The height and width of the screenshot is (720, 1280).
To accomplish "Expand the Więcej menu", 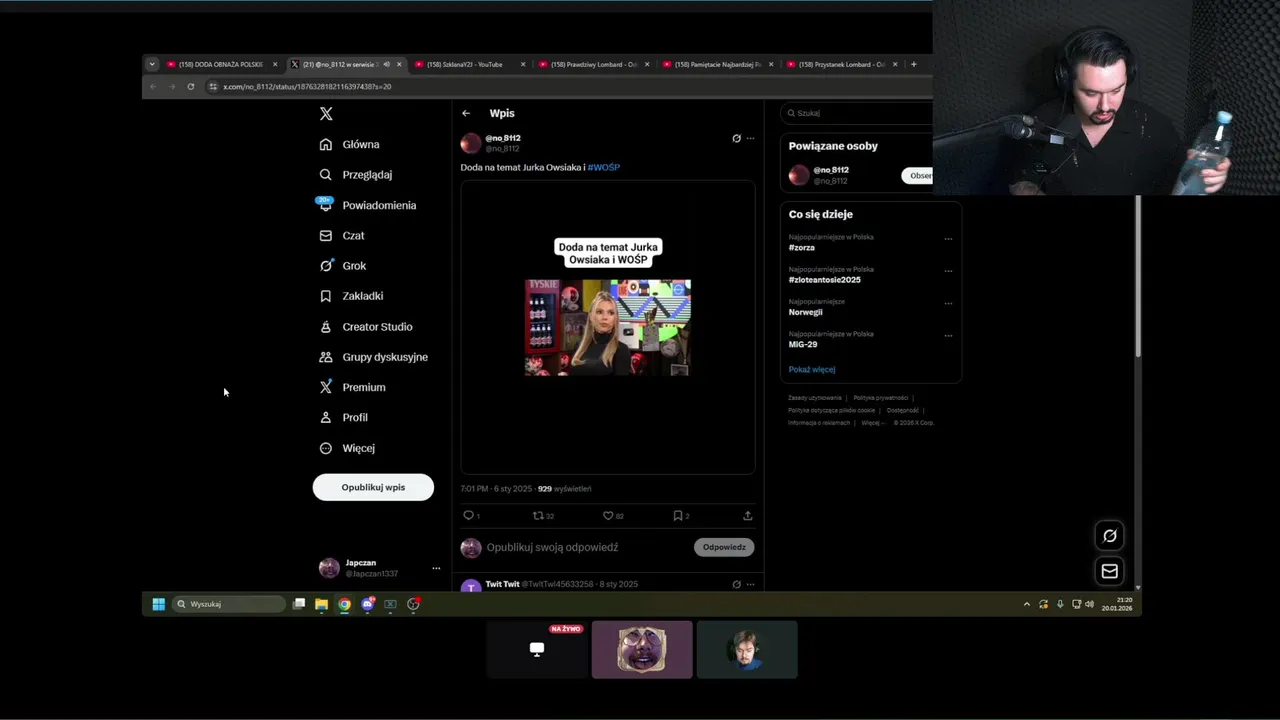I will click(x=347, y=448).
